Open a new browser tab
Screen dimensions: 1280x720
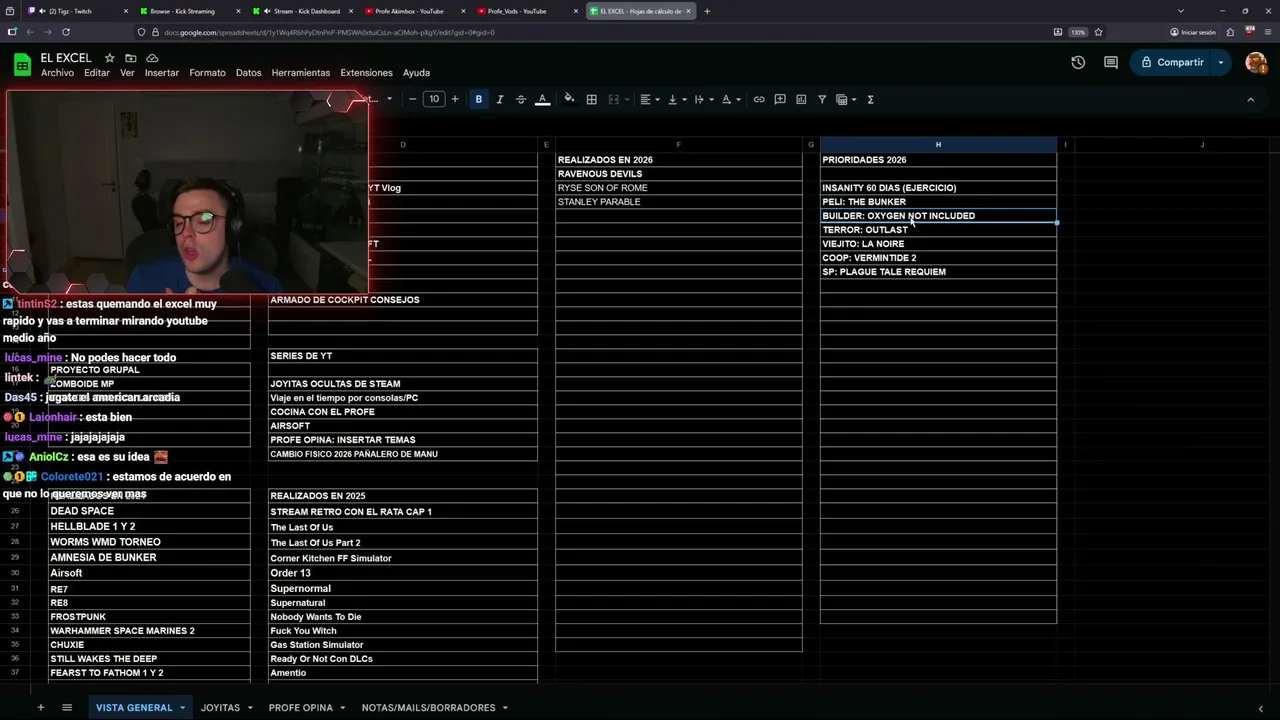(707, 11)
